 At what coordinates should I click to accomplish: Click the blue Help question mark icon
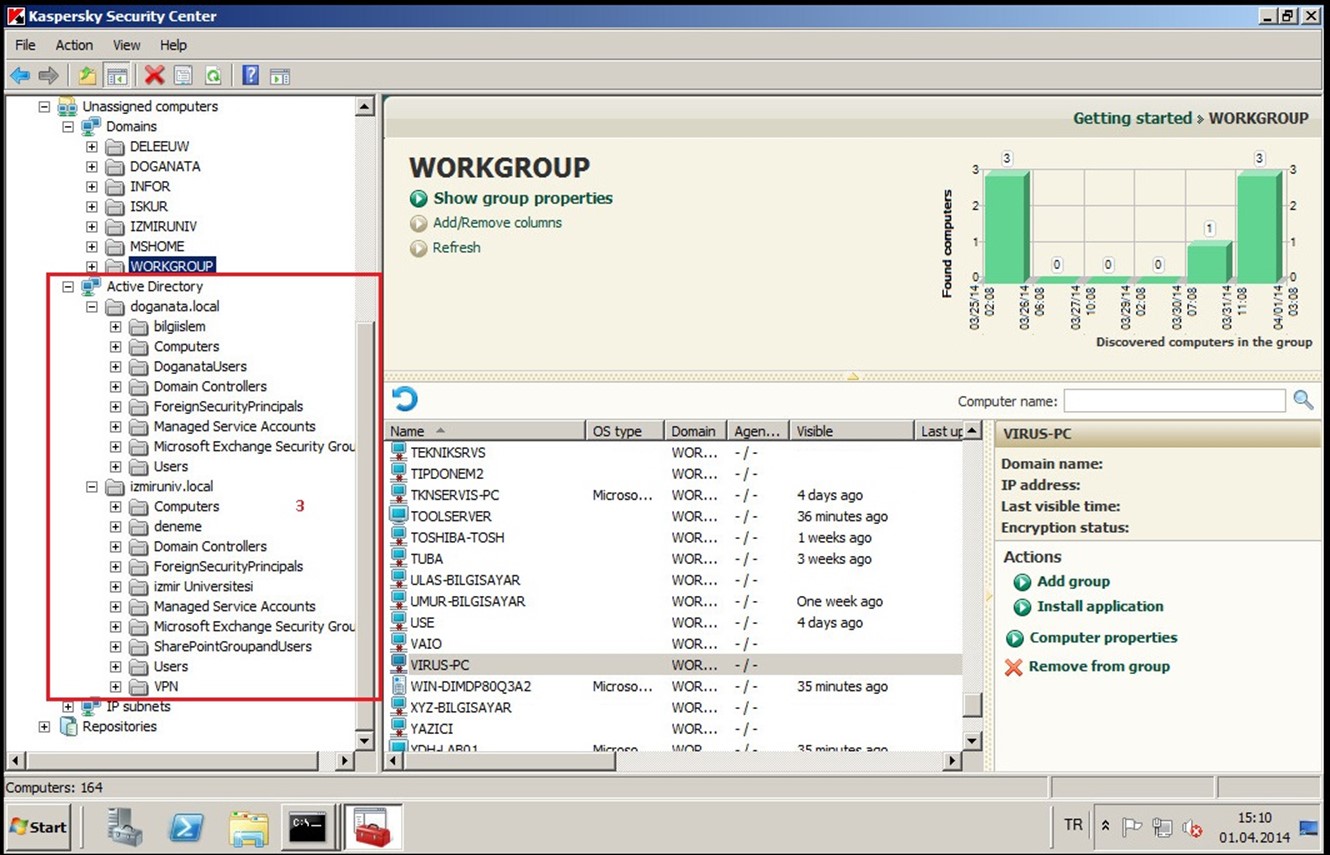point(251,75)
